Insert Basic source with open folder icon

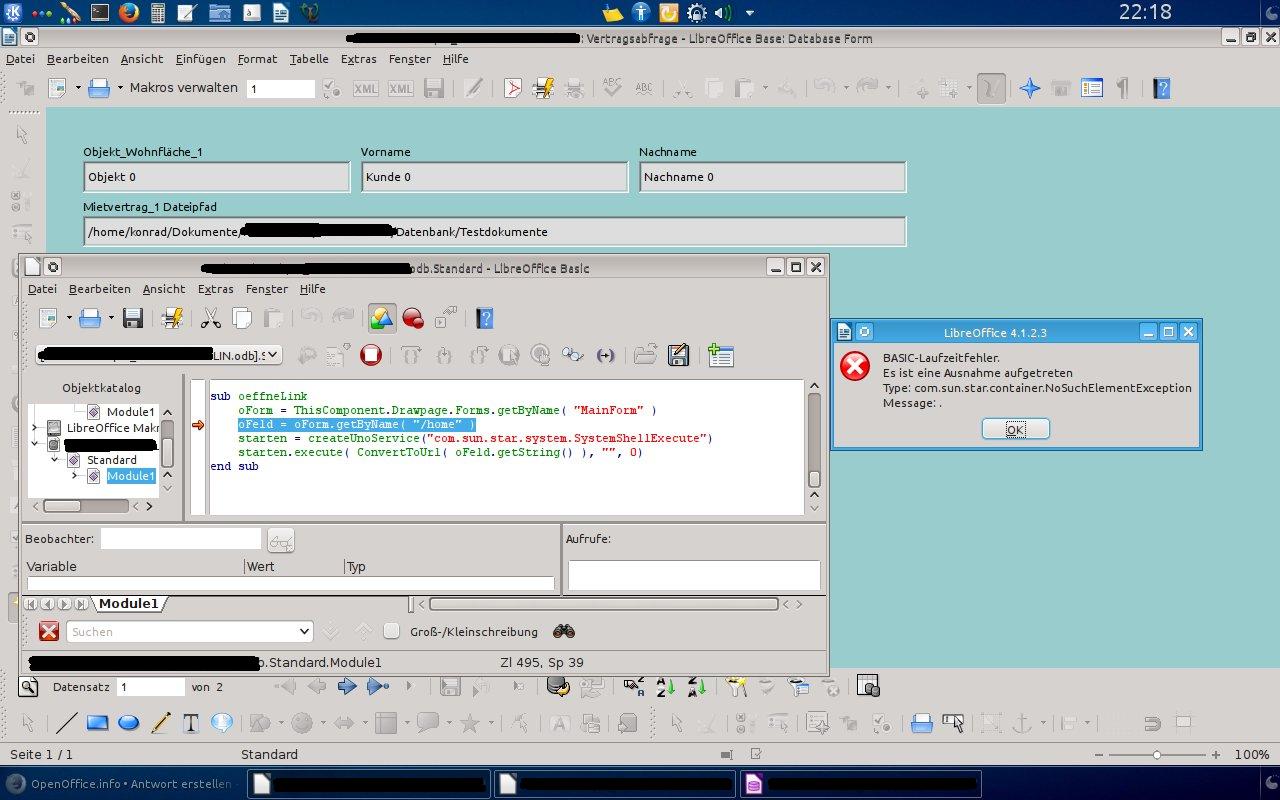[645, 354]
